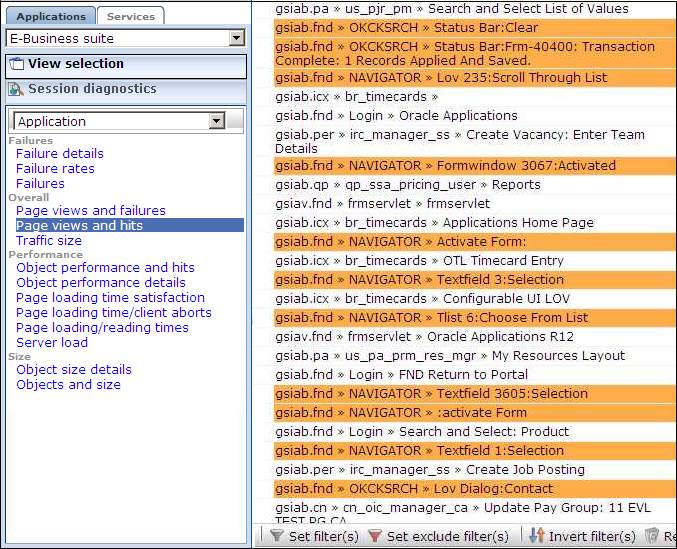677x549 pixels.
Task: Select row 'OKCKSRCH » Lov Dialog:Contact'
Action: (x=475, y=489)
